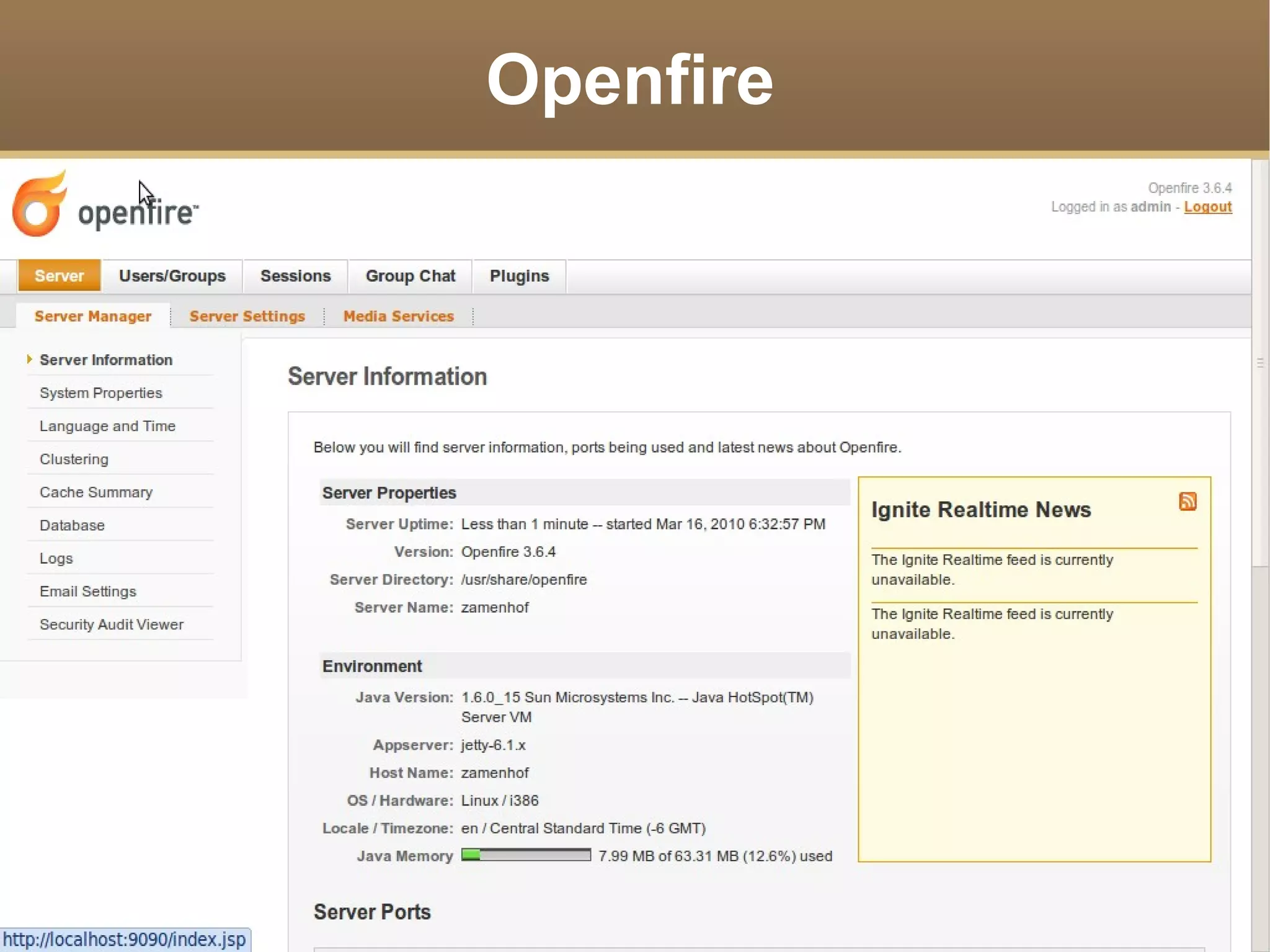Open the Group Chat tab
The image size is (1270, 952).
[x=410, y=276]
